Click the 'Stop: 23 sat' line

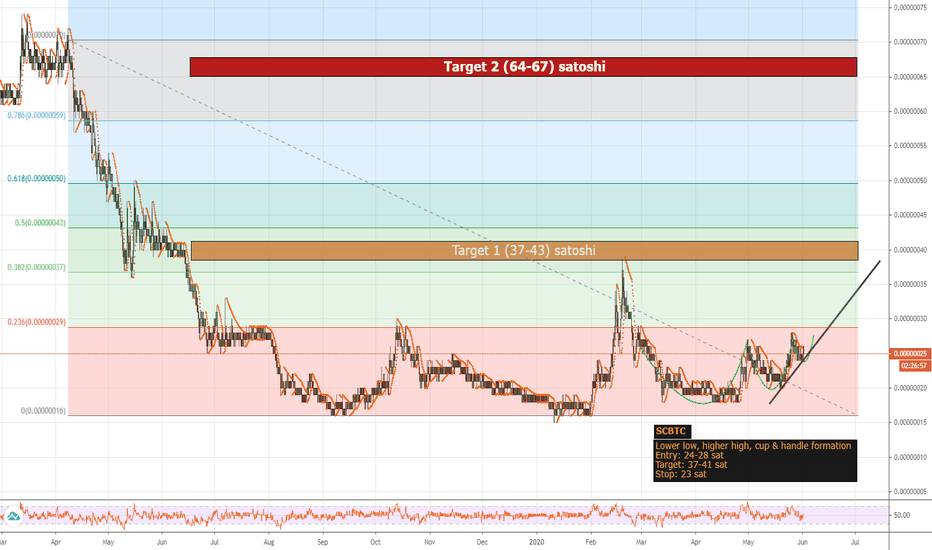681,474
